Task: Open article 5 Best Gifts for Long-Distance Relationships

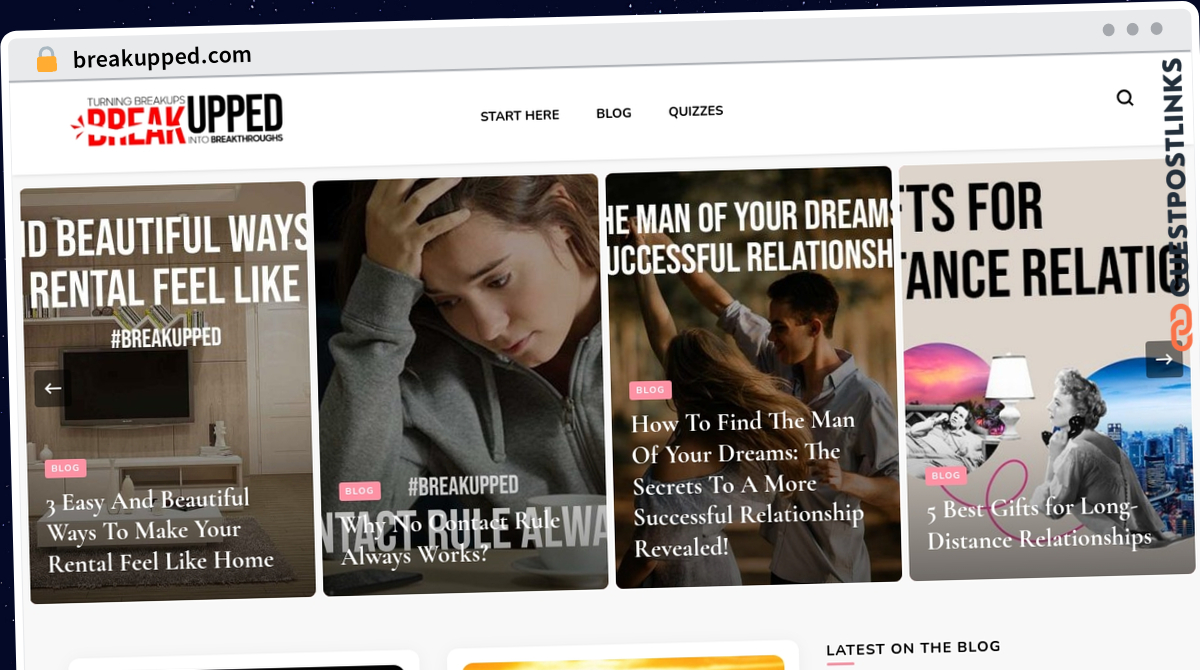Action: [1038, 523]
